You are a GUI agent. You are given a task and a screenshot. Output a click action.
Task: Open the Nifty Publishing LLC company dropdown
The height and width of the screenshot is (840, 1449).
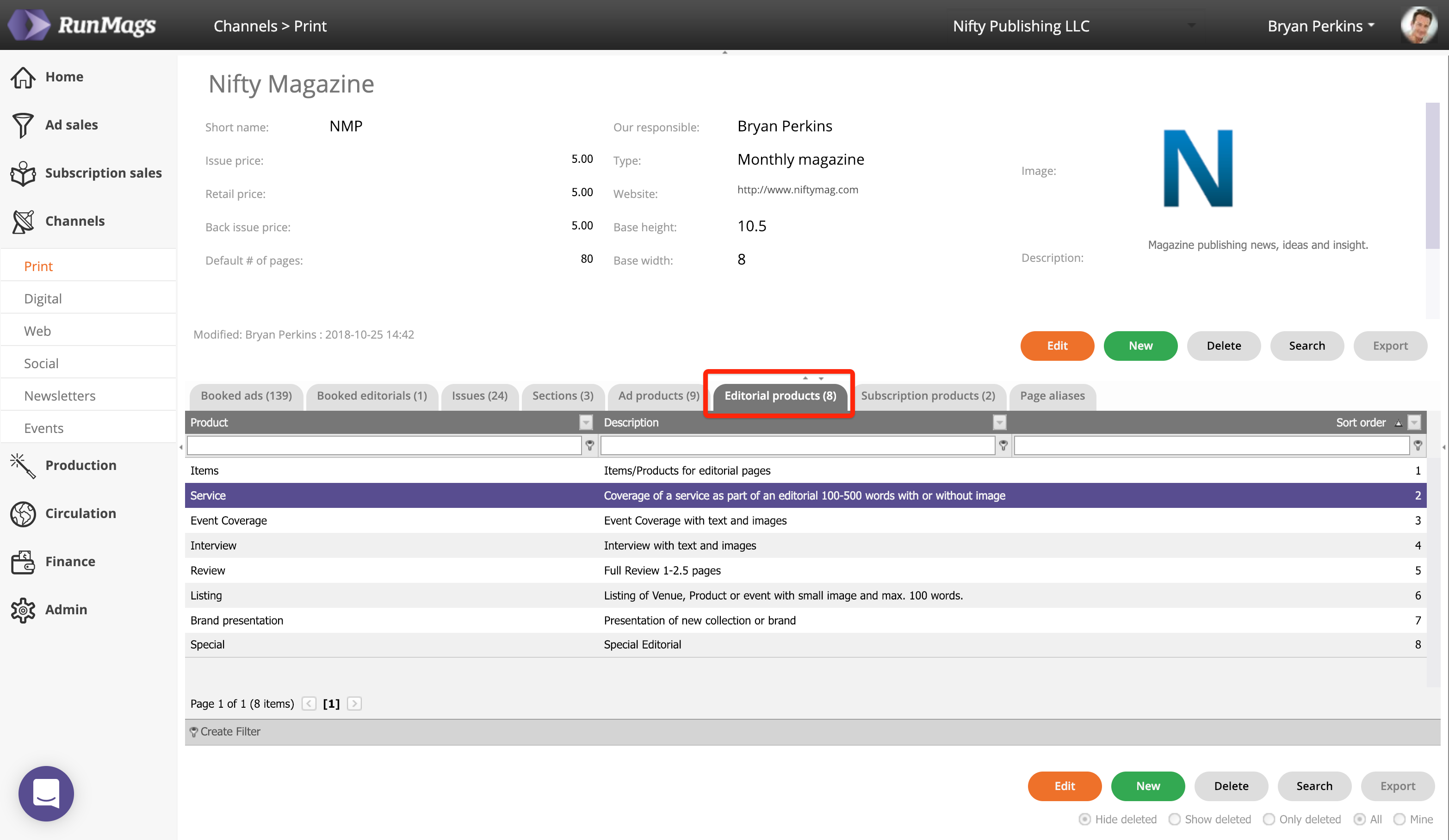coord(1191,25)
